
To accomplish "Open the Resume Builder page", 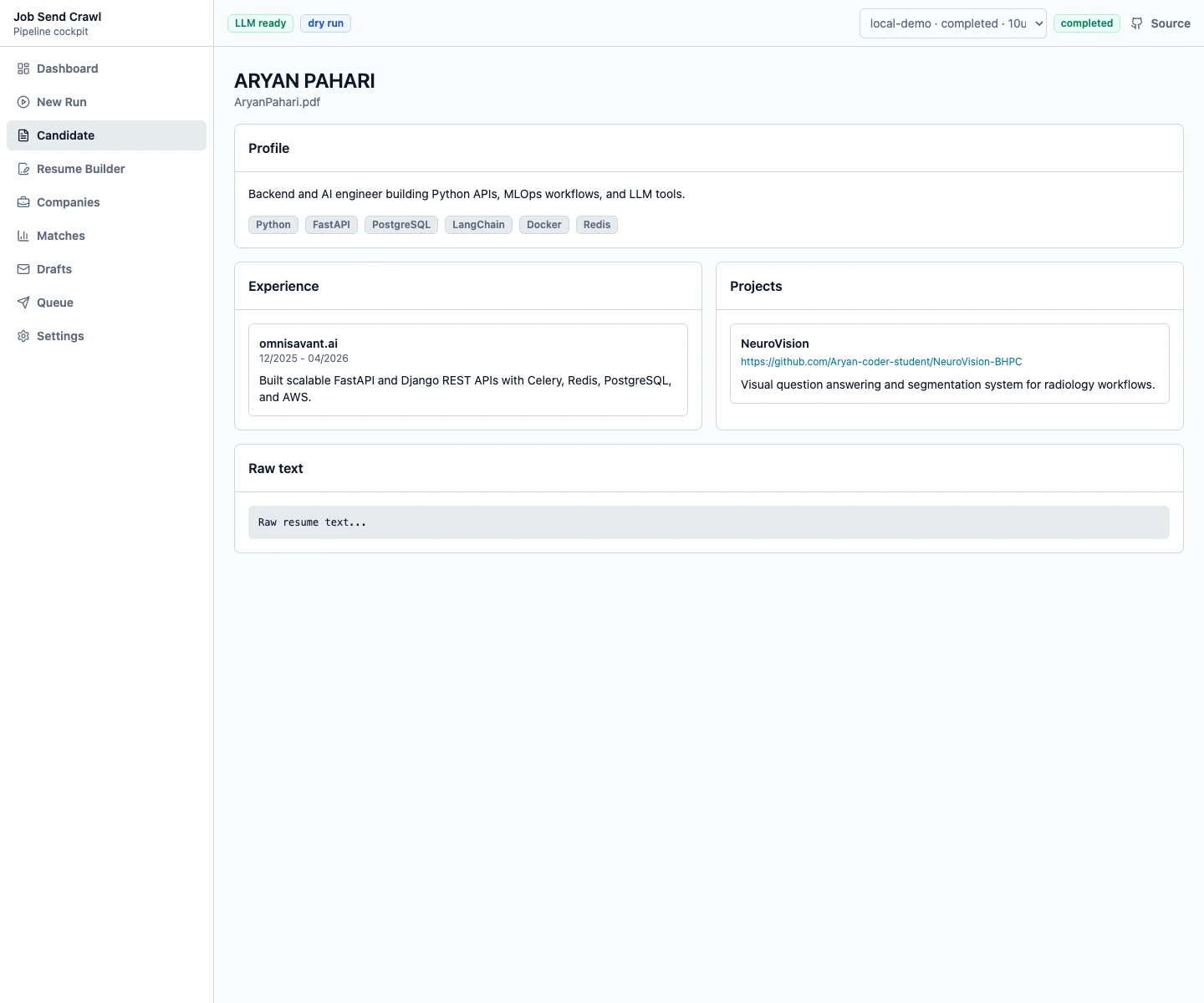I will point(107,169).
